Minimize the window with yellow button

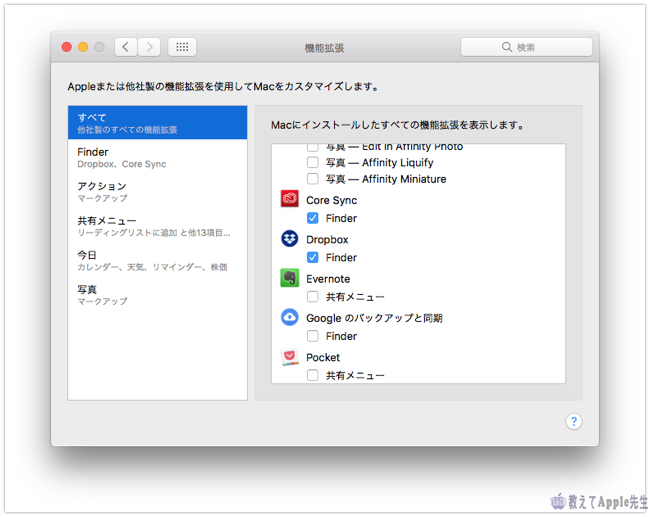[x=83, y=47]
